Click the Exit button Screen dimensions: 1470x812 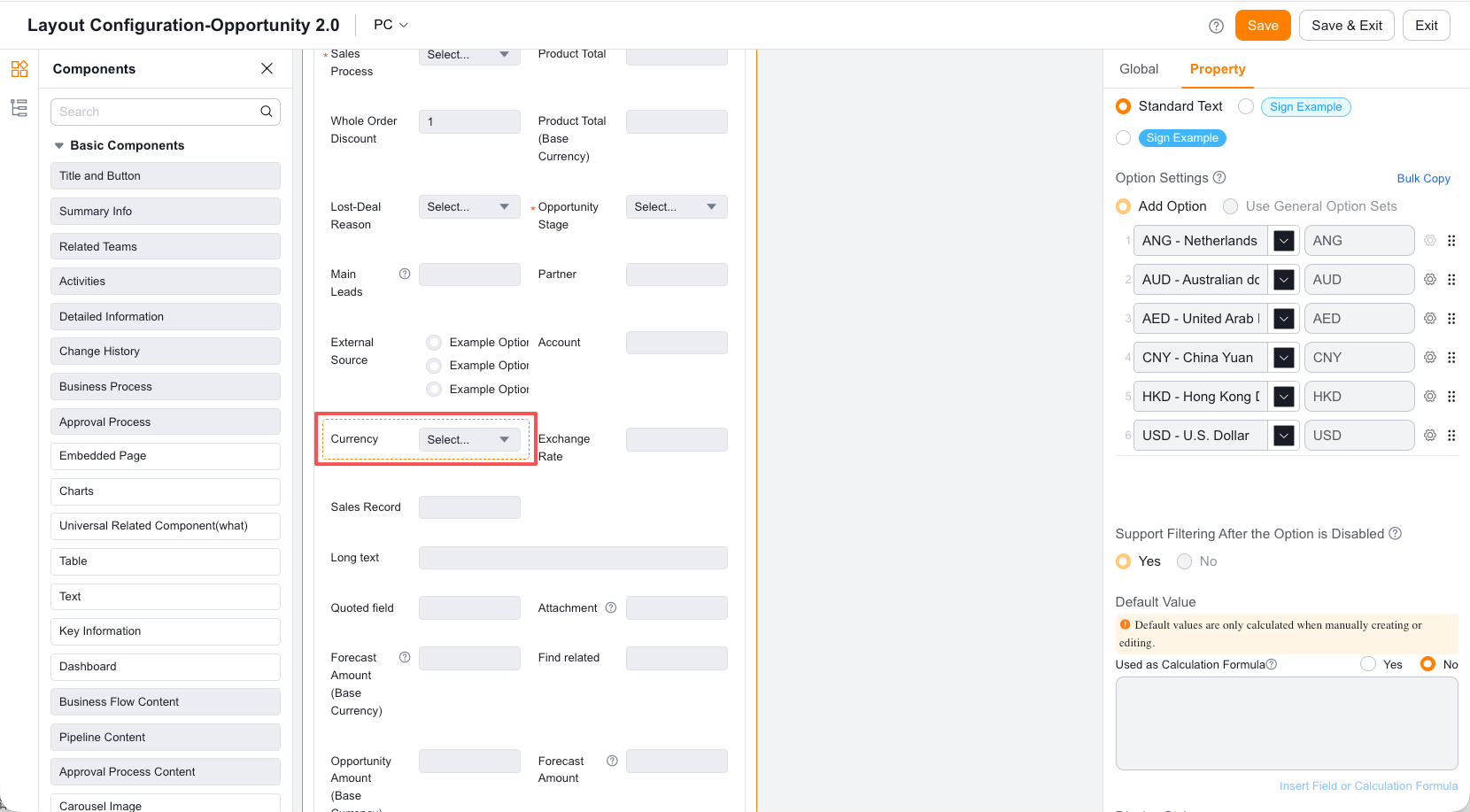[x=1427, y=26]
